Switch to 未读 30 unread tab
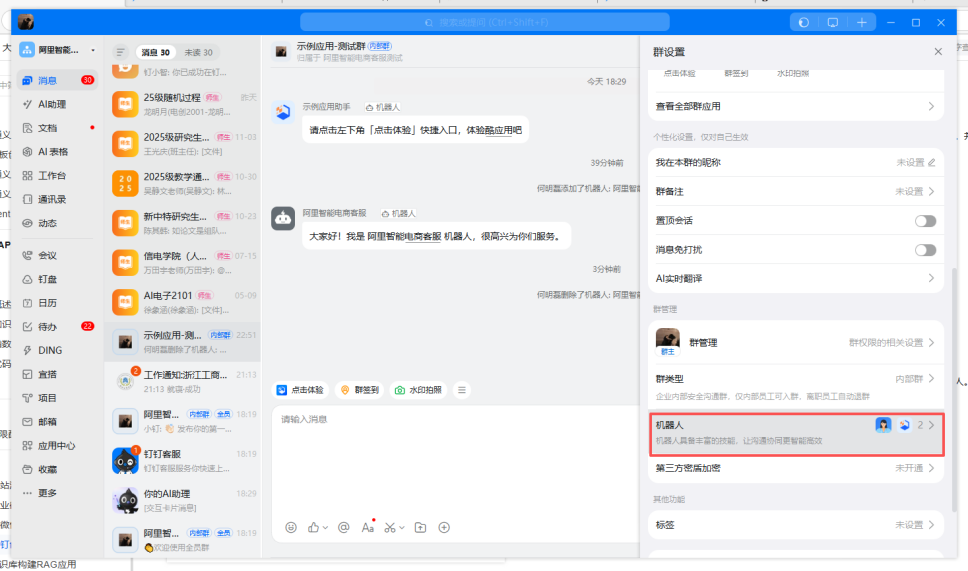Viewport: 968px width, 571px height. [199, 52]
